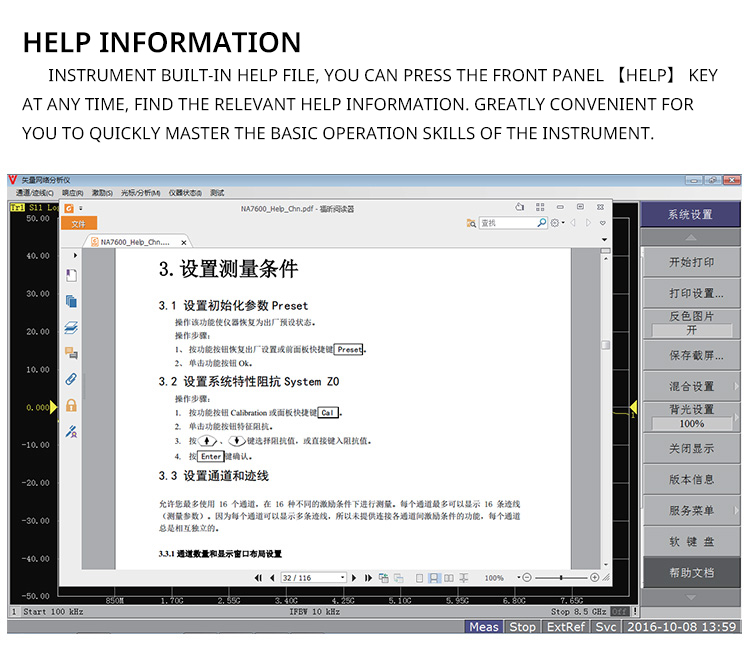750x665 pixels.
Task: Open the page number dropdown
Action: 342,578
